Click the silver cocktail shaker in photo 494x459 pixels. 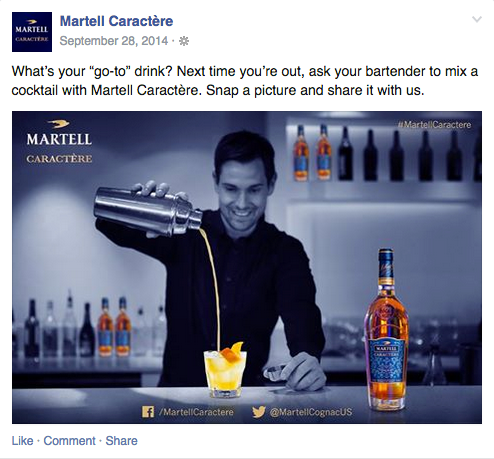click(x=148, y=211)
